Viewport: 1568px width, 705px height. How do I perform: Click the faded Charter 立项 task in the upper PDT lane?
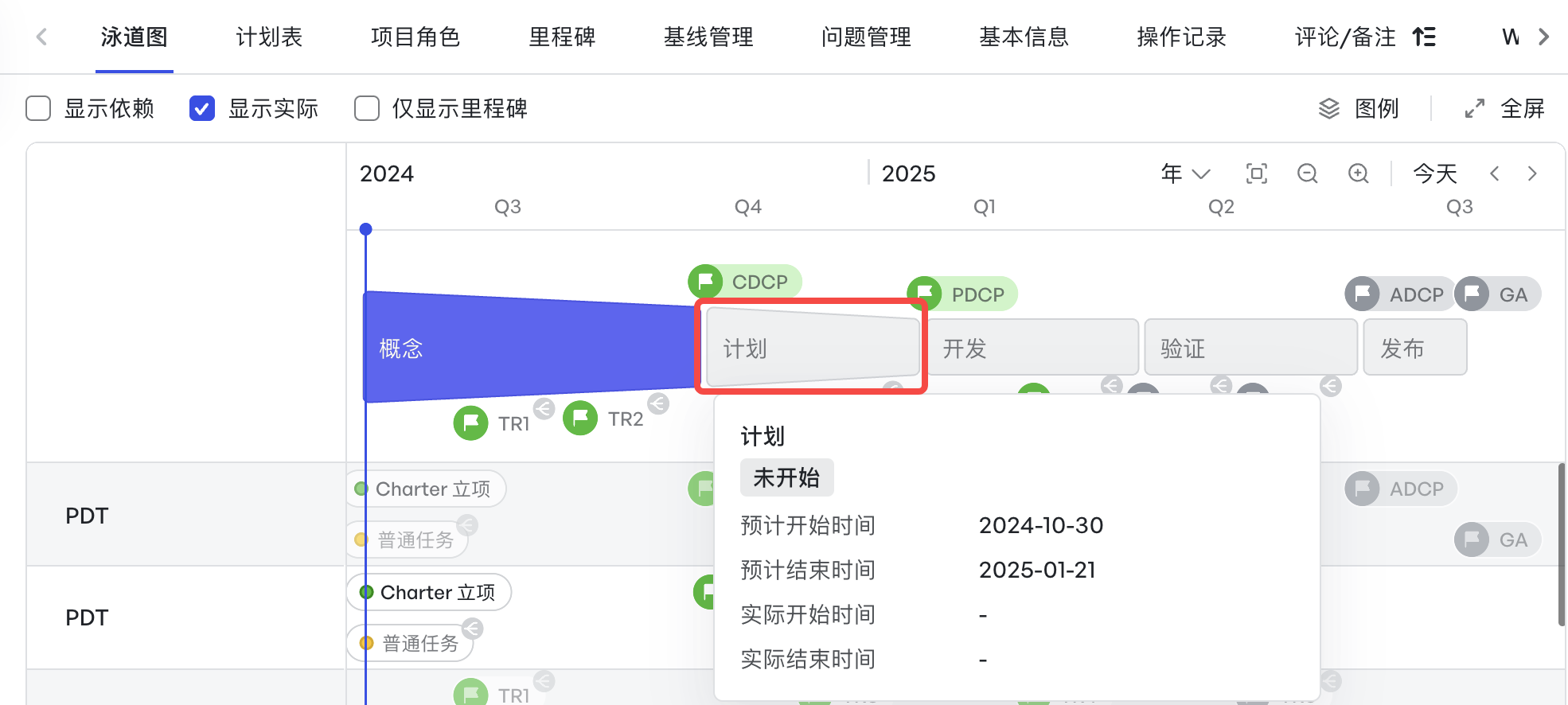pos(427,489)
